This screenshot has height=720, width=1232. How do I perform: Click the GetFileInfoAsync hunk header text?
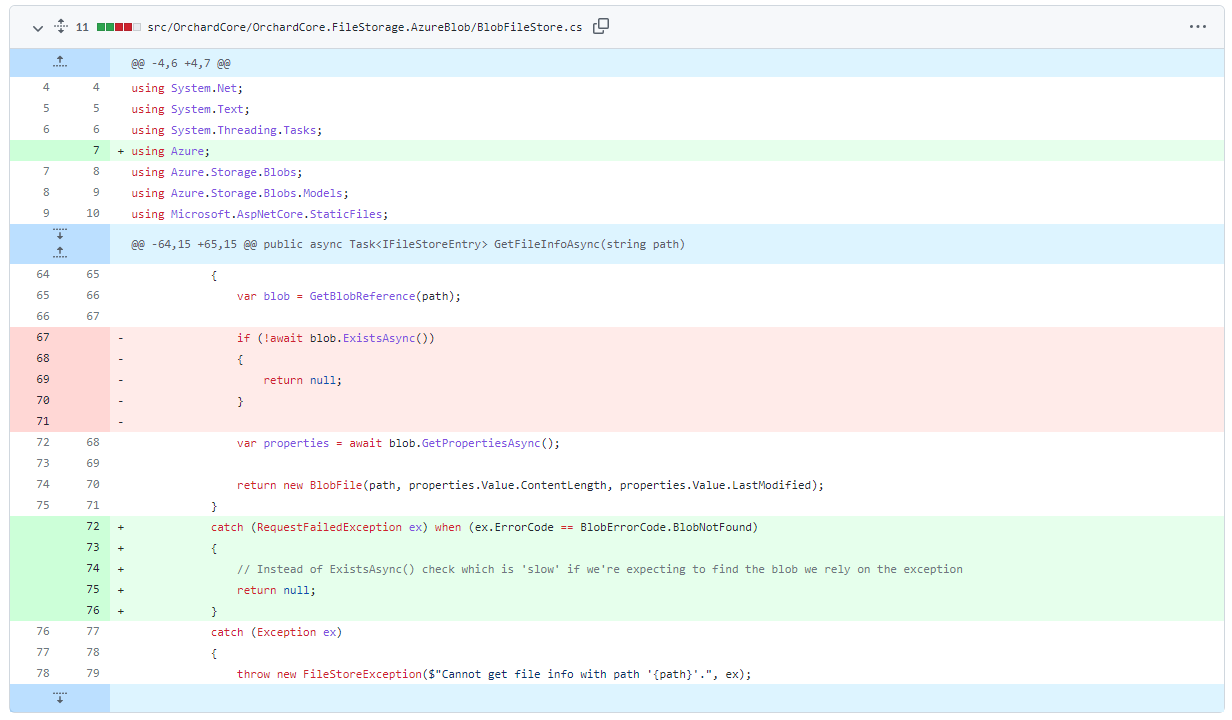tap(408, 245)
